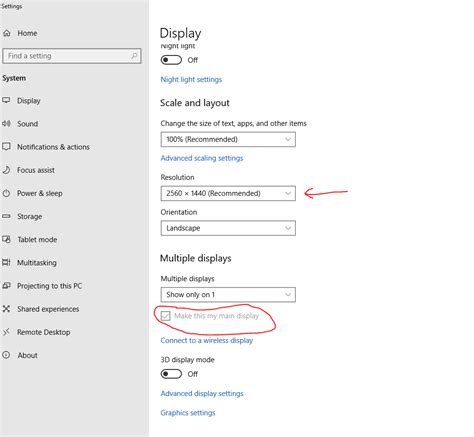Open the Landscape orientation dropdown
Viewport: 474px width, 437px height.
tap(228, 228)
